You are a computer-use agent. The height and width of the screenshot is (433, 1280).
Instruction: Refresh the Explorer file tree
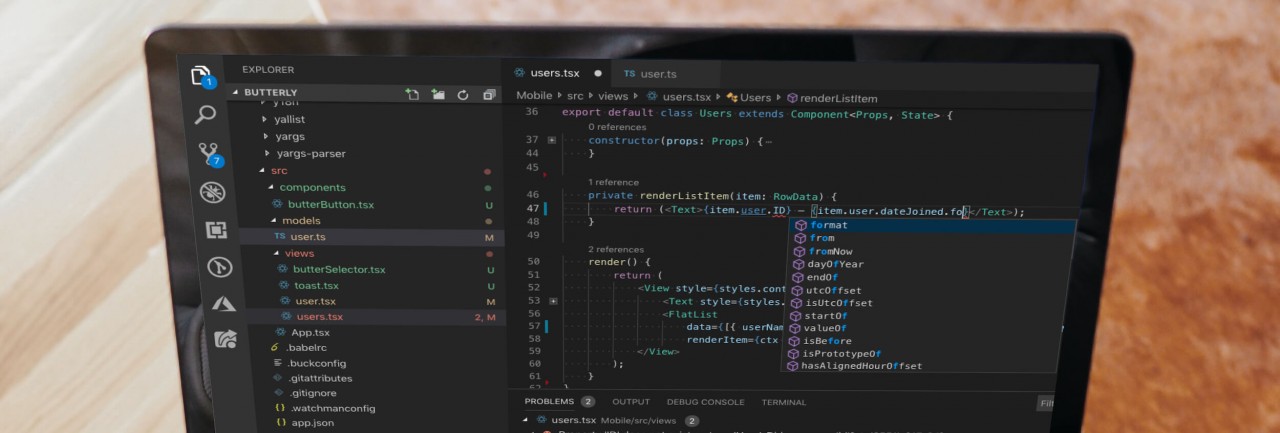click(x=463, y=94)
